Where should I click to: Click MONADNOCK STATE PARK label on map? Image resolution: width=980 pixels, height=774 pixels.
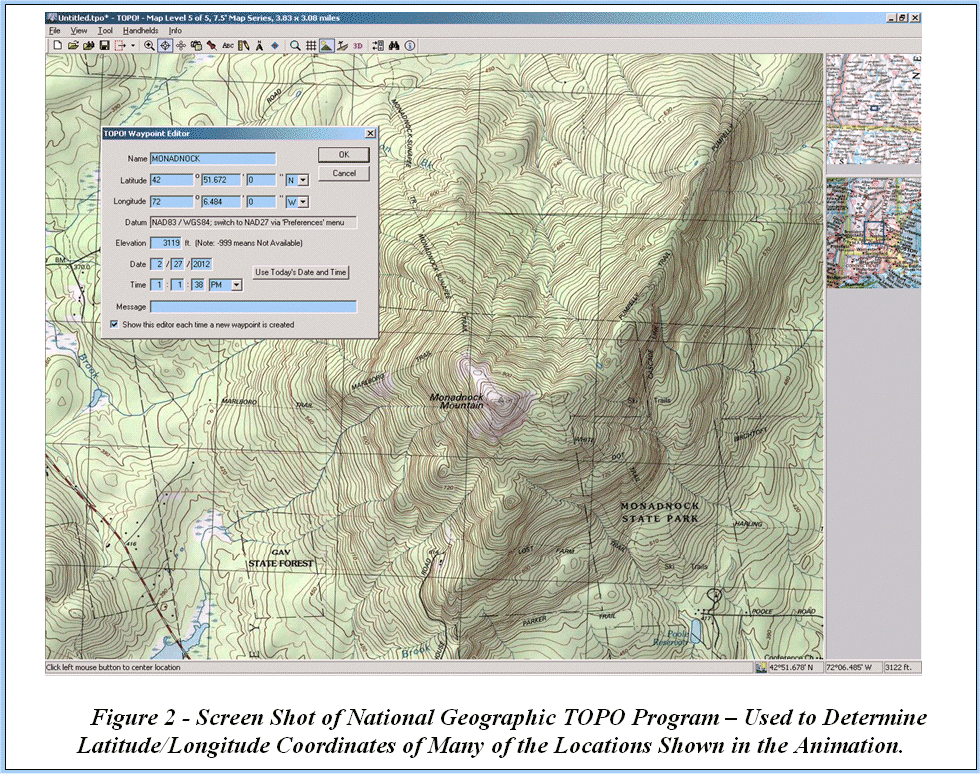point(659,512)
